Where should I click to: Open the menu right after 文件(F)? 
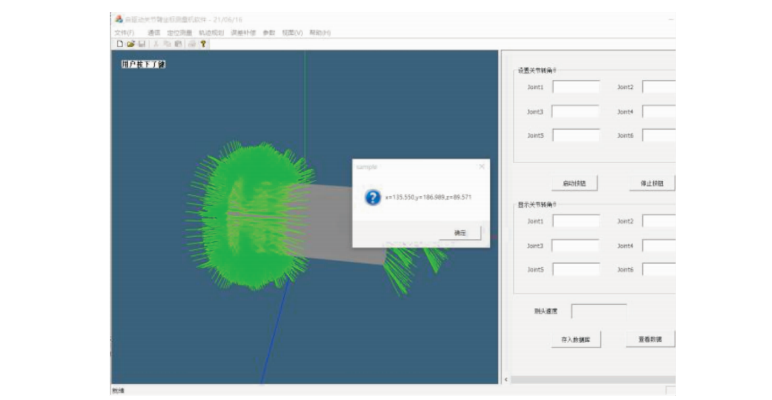(154, 33)
